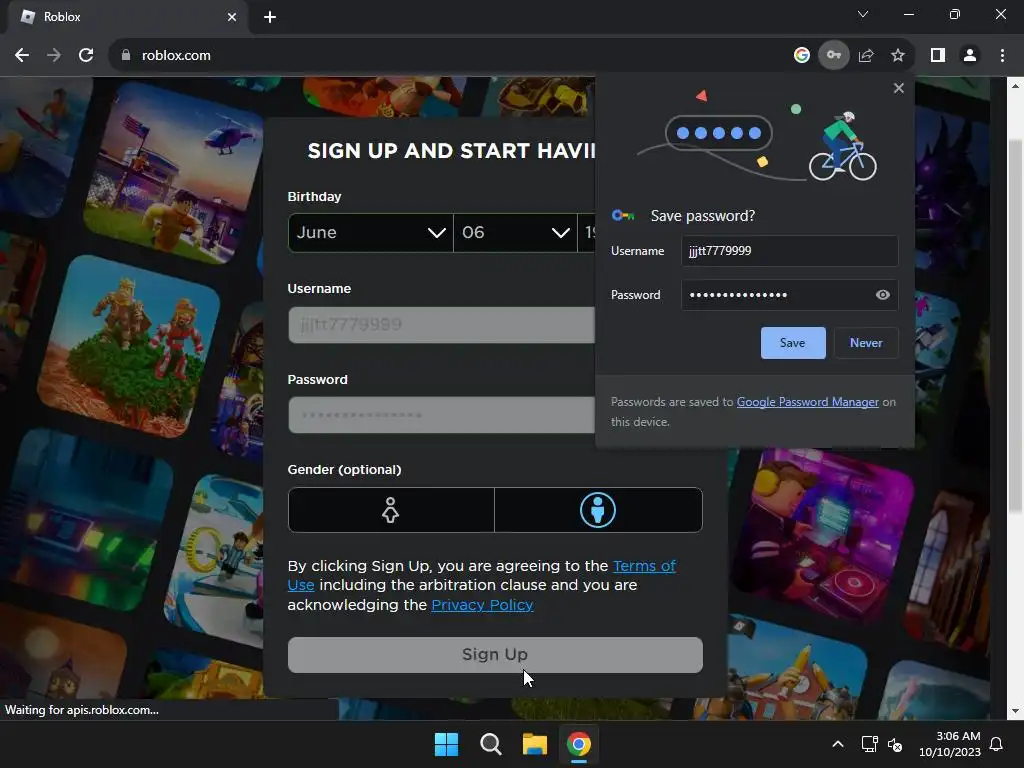
Task: Select the female gender option
Action: [x=391, y=510]
